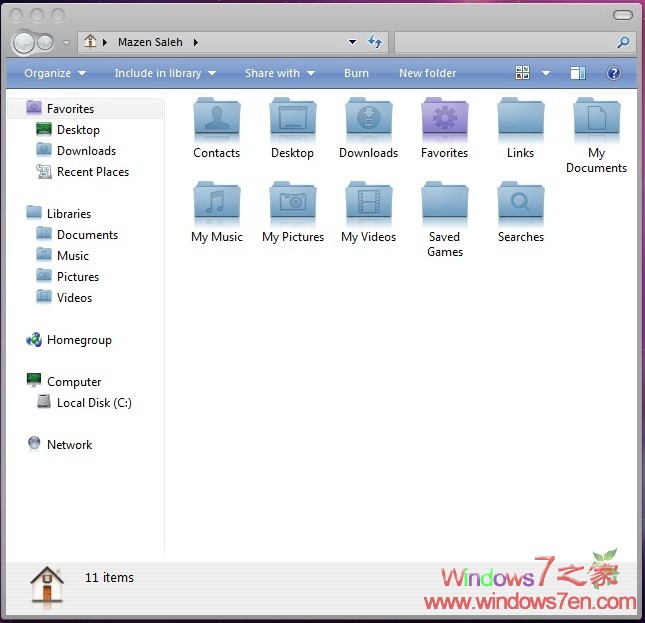Click the pill button in the title bar
Viewport: 645px width, 623px height.
(x=622, y=16)
